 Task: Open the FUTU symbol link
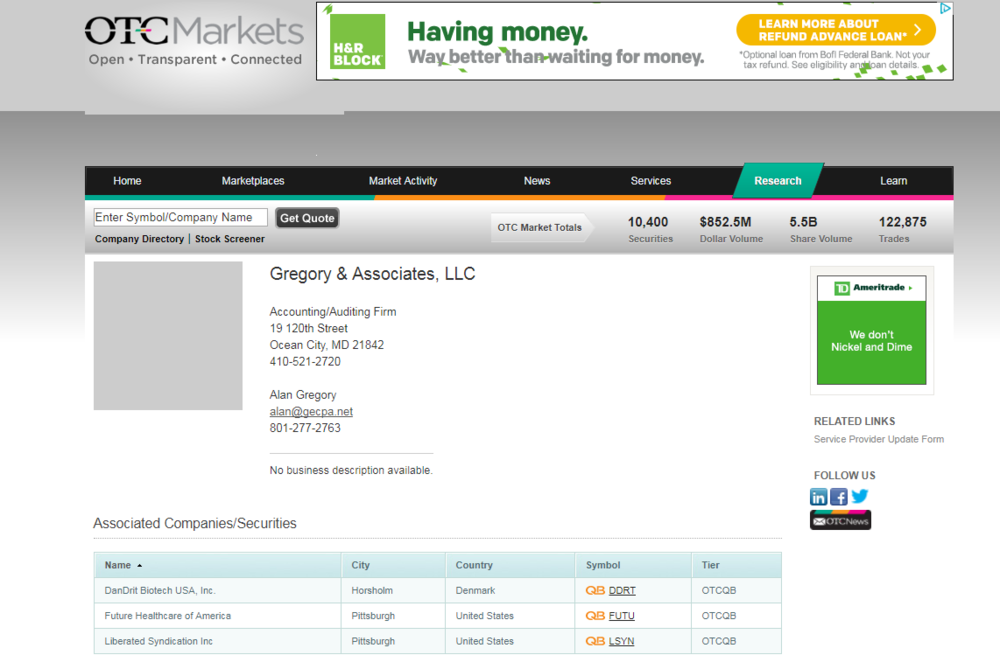(621, 616)
